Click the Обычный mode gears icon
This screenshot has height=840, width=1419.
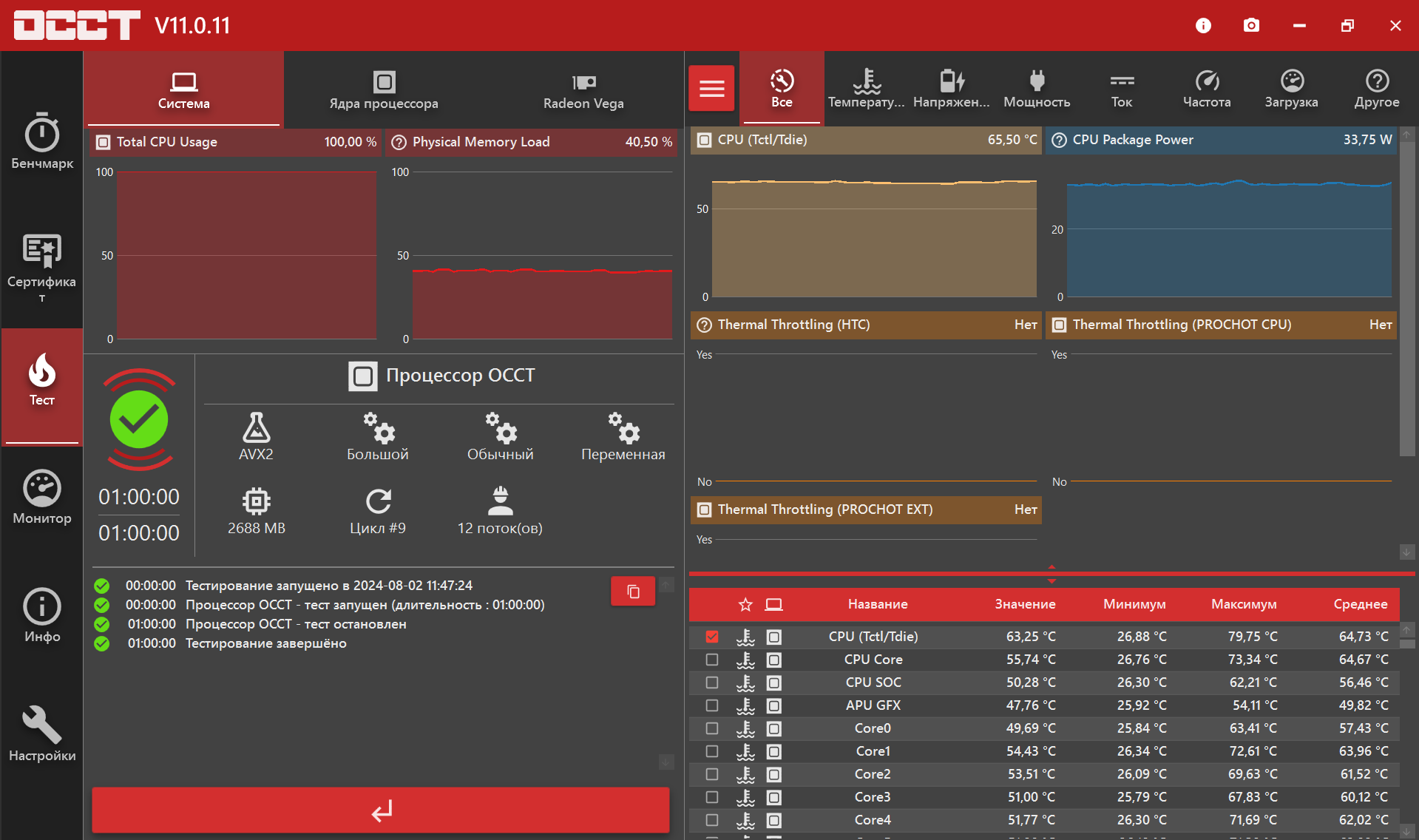pyautogui.click(x=501, y=427)
